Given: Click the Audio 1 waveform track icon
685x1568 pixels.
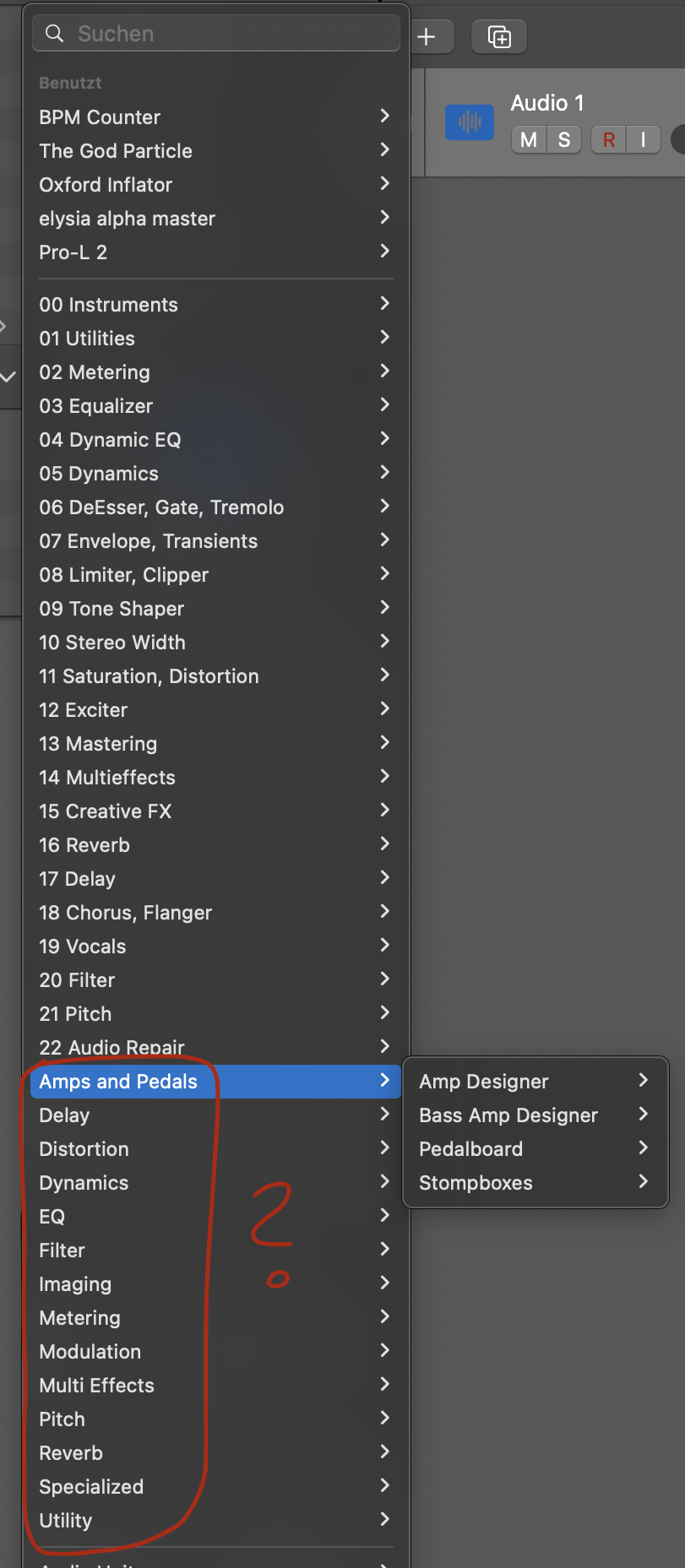Looking at the screenshot, I should (470, 122).
